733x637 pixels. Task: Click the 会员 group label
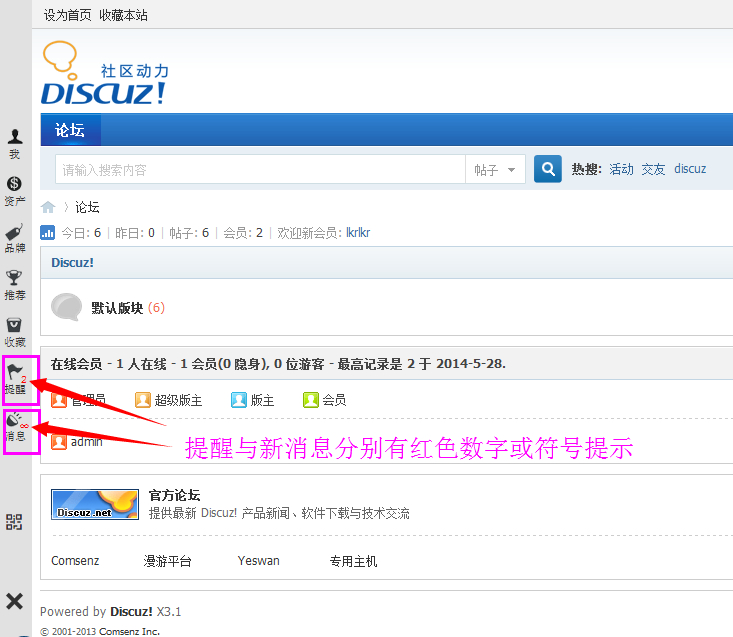coord(334,400)
